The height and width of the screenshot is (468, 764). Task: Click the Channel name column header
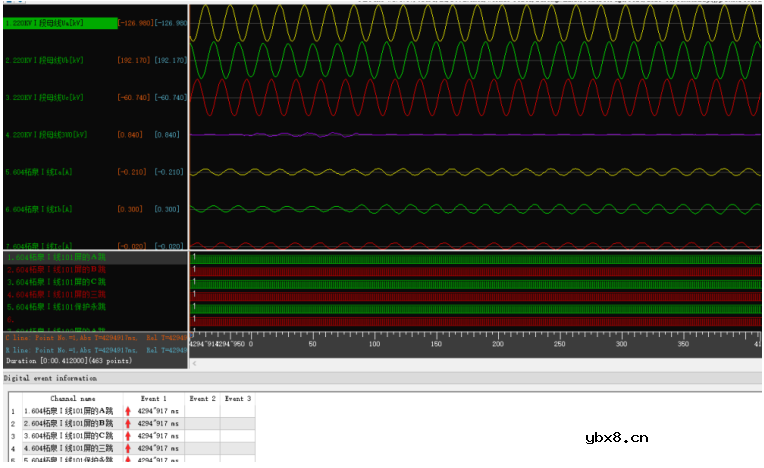coord(73,398)
